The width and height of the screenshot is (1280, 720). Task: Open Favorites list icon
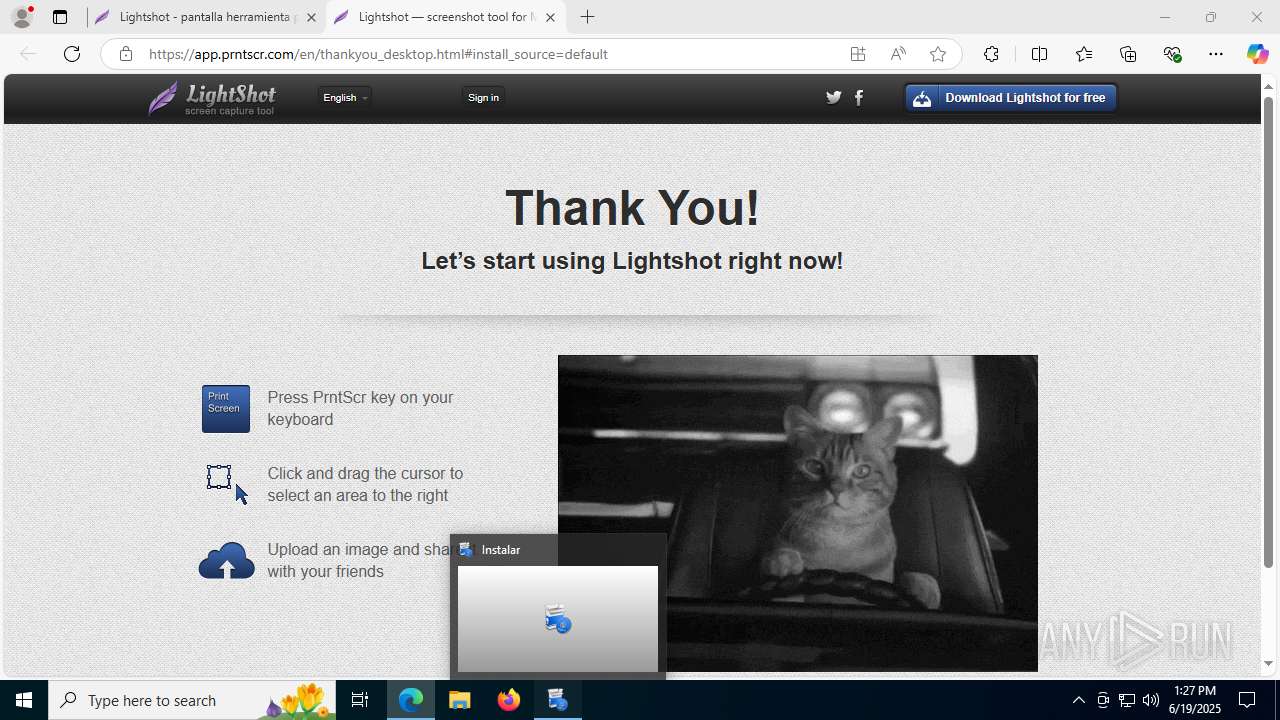[1084, 54]
